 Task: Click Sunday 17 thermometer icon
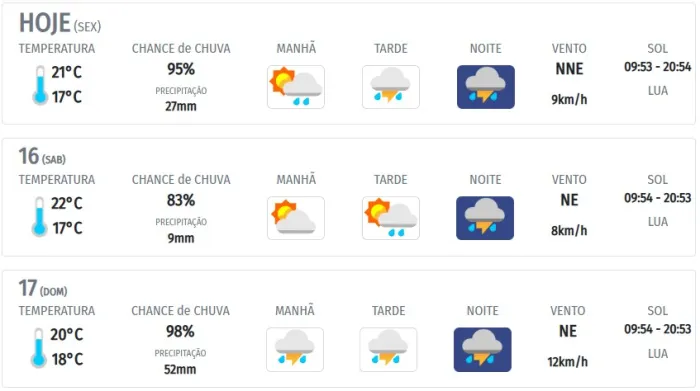click(x=39, y=348)
